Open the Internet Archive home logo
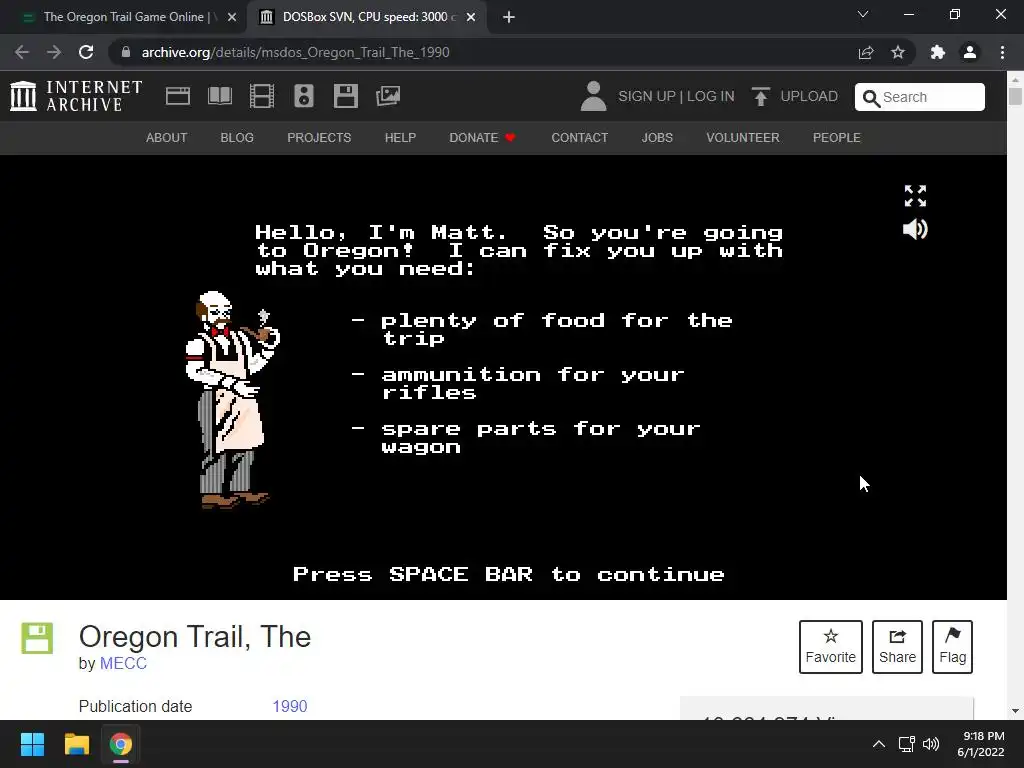This screenshot has width=1024, height=768. pos(76,96)
